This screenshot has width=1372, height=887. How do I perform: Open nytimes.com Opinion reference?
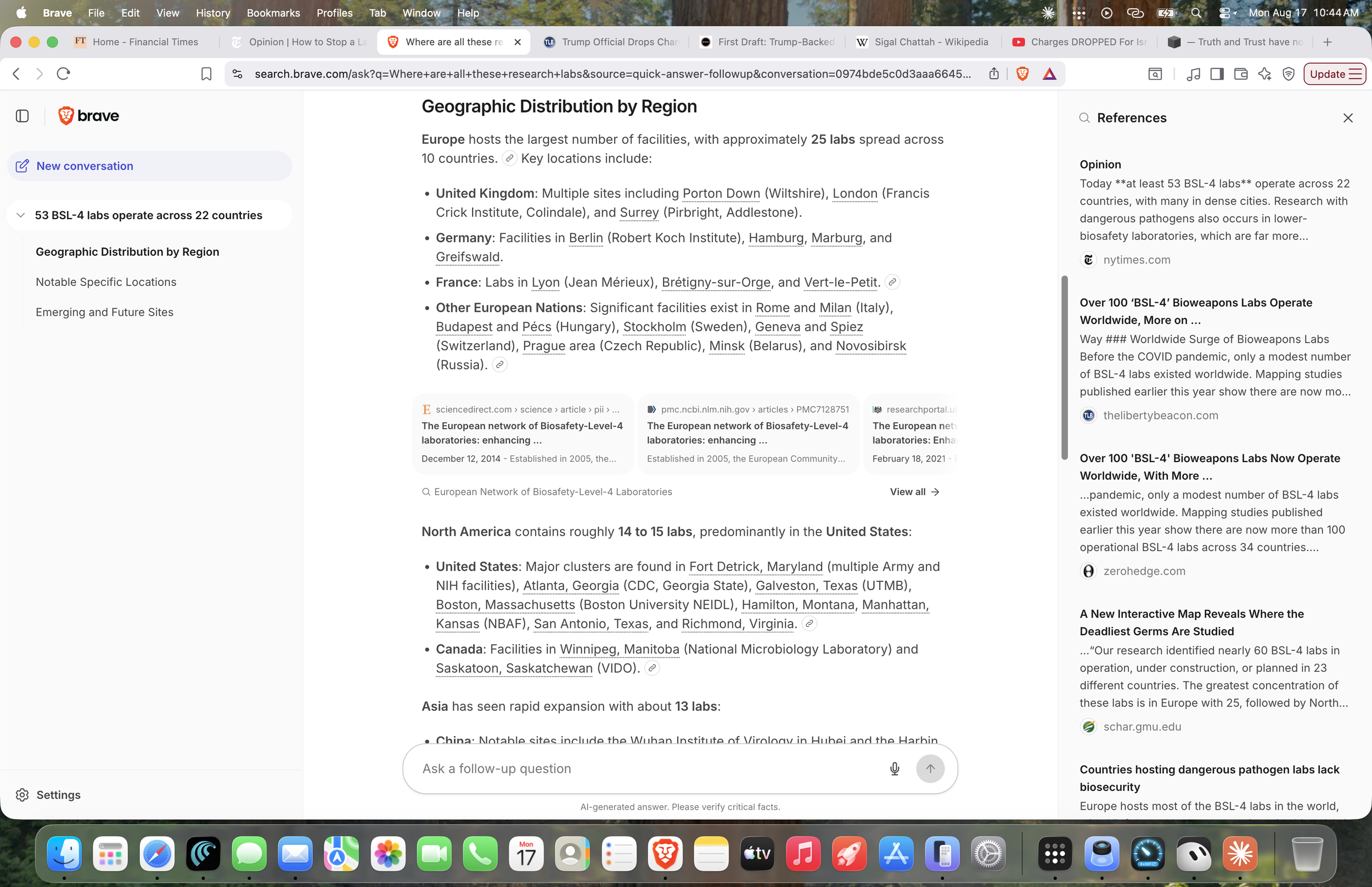pos(1216,212)
